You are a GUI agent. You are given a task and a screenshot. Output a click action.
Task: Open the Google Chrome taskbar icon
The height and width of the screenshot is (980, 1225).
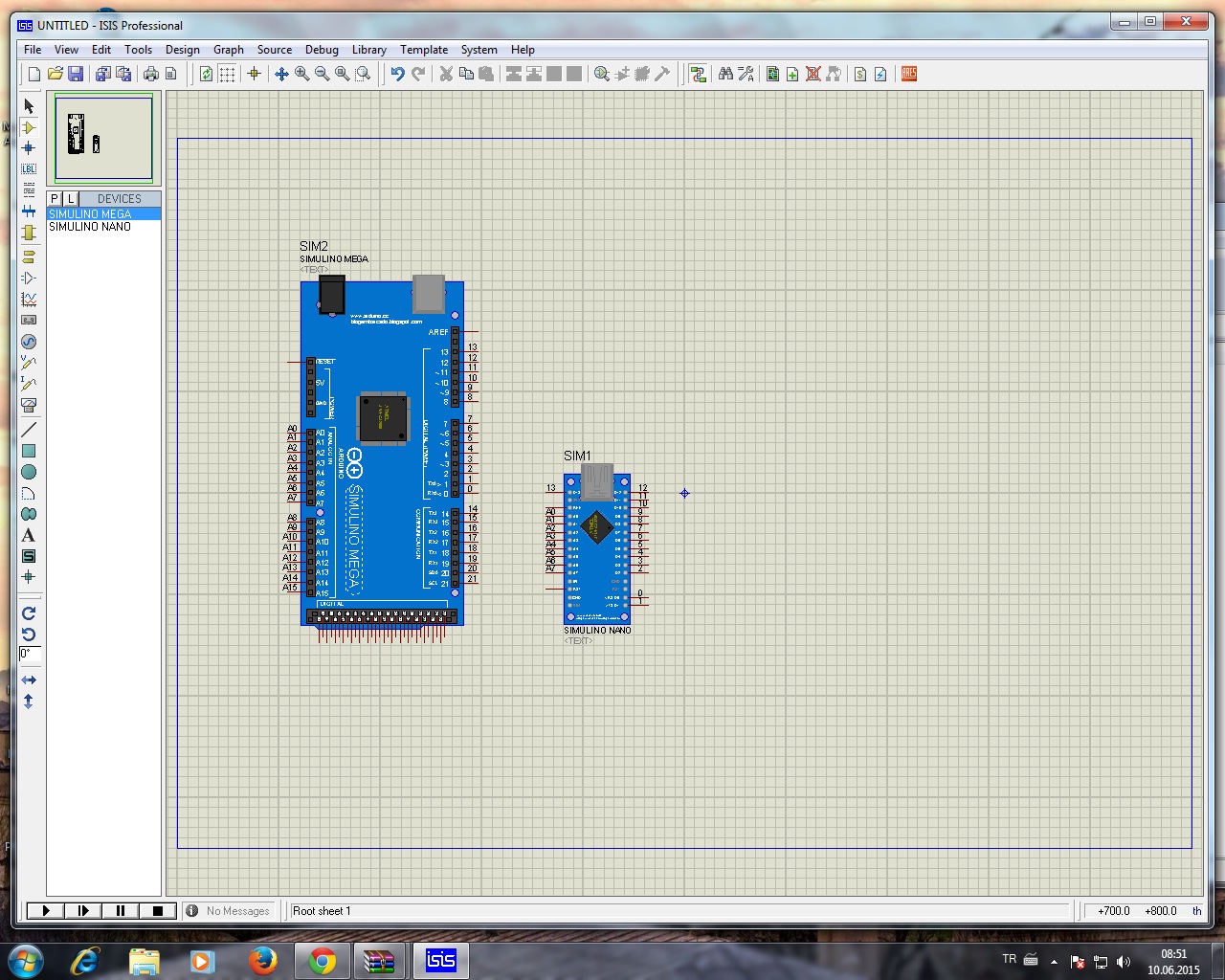pyautogui.click(x=323, y=960)
